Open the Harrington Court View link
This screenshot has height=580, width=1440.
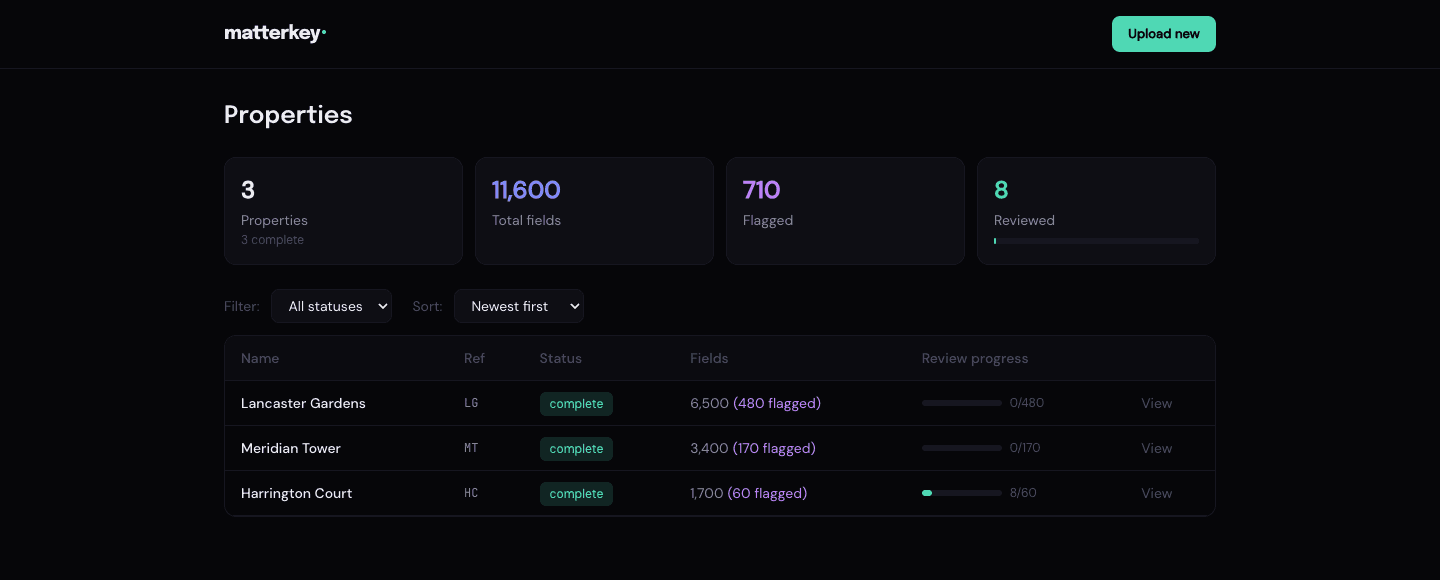pos(1156,494)
